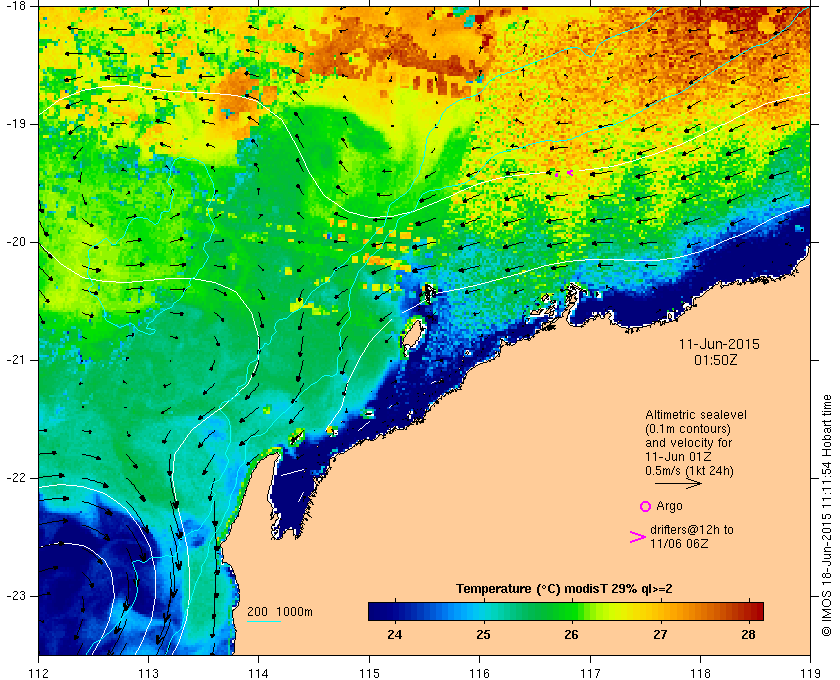The image size is (840, 680).
Task: Click the colorbar at 28 degrees dark red
Action: pyautogui.click(x=748, y=611)
